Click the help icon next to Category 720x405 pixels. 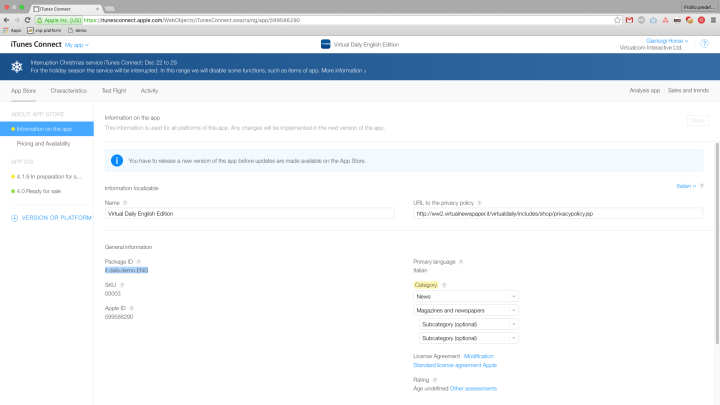444,285
